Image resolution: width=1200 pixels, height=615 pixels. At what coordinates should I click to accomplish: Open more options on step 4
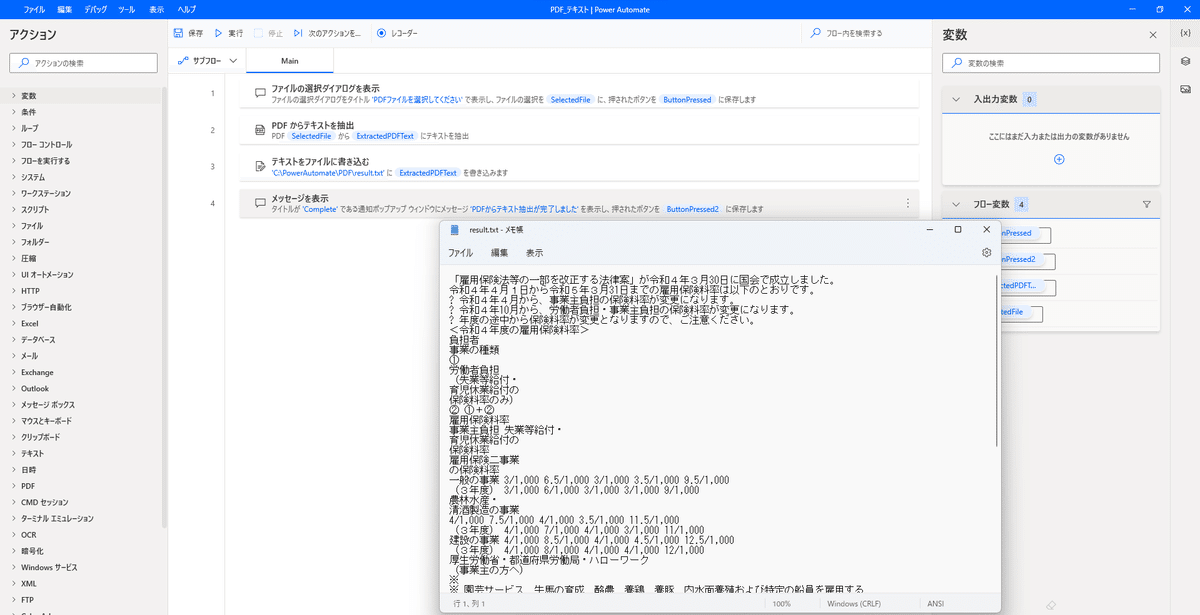(907, 203)
